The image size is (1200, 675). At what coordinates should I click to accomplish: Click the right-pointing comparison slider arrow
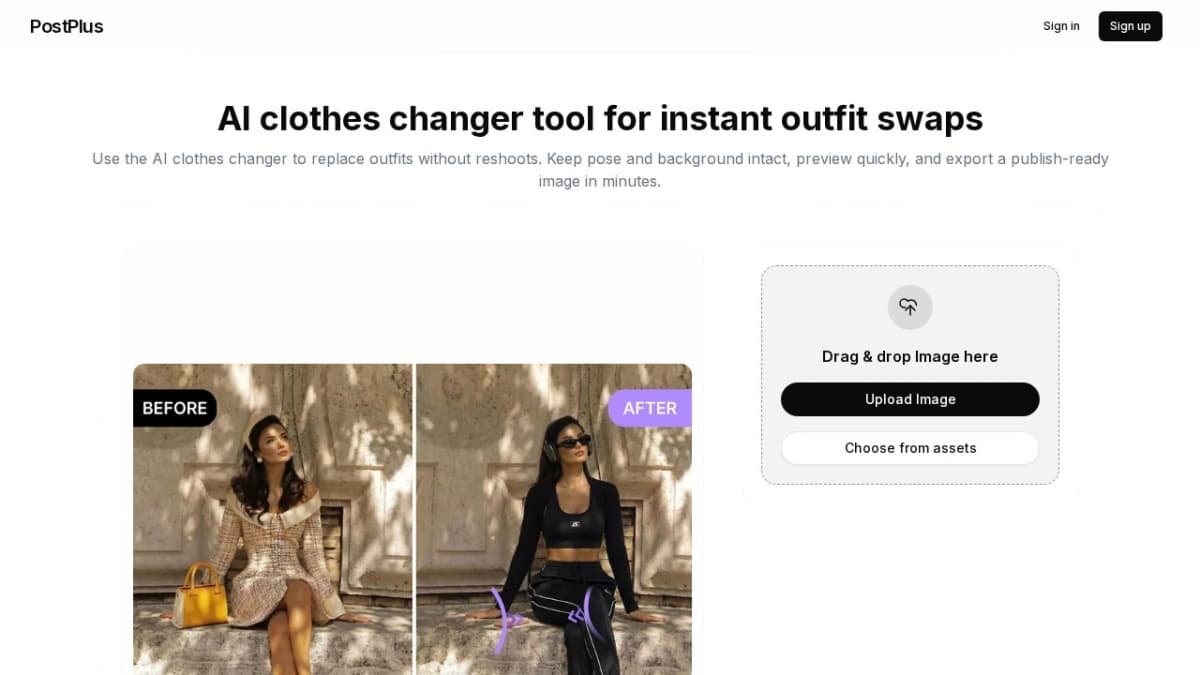coord(507,620)
